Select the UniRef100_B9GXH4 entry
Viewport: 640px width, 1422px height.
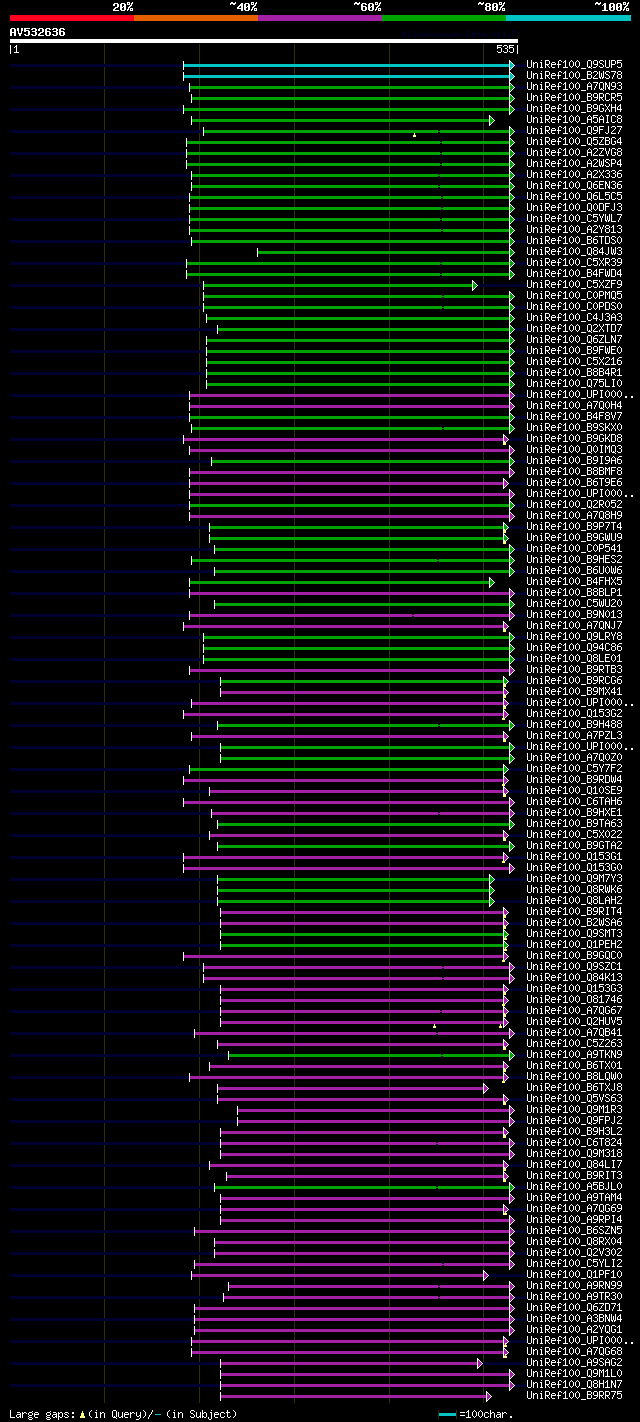click(x=574, y=108)
